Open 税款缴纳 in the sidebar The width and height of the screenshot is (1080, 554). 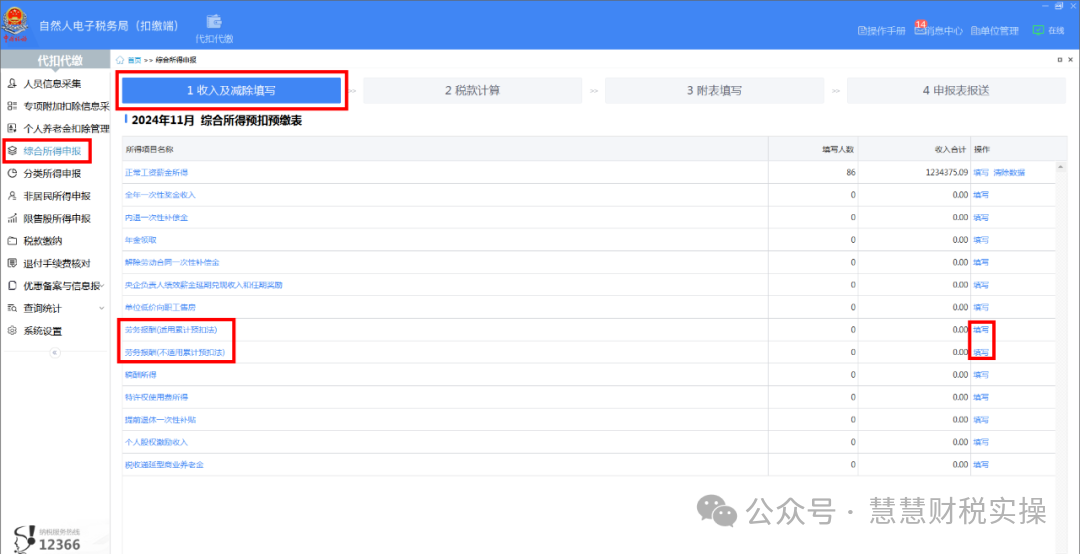coord(13,241)
